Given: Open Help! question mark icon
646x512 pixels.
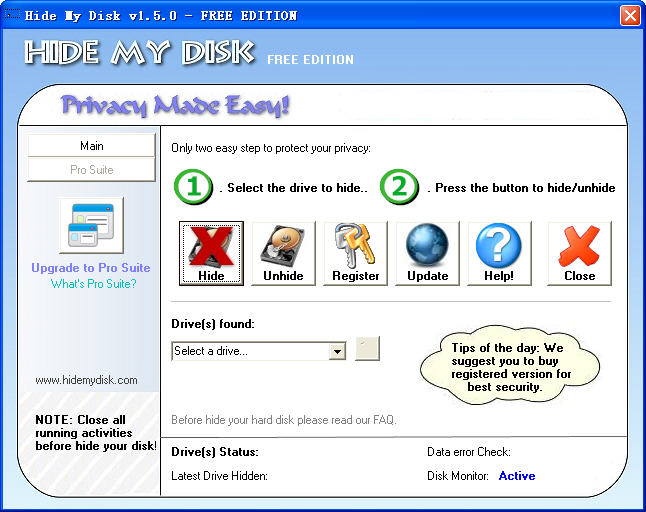Looking at the screenshot, I should pyautogui.click(x=499, y=253).
